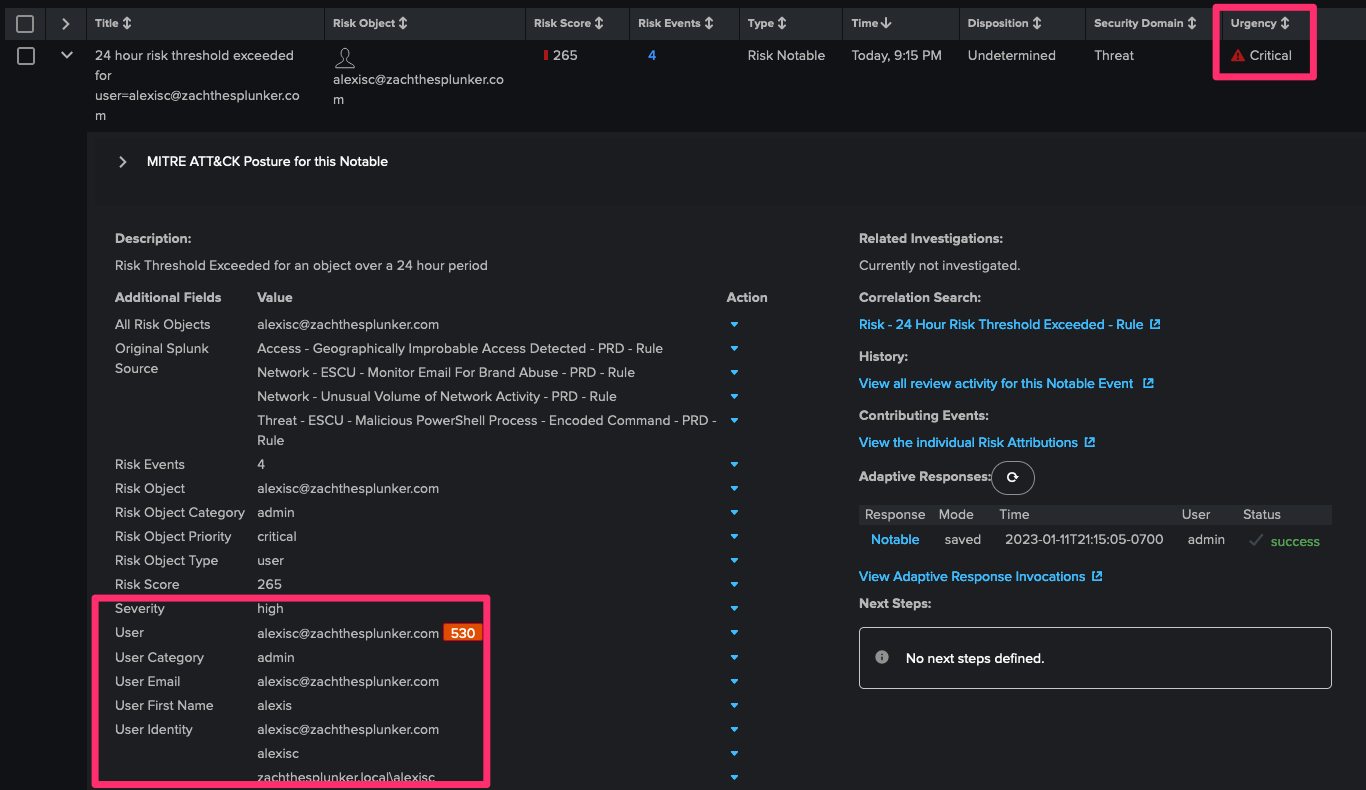The height and width of the screenshot is (790, 1366).
Task: Click external link icon beside Adaptive Response Invocations
Action: point(1097,577)
